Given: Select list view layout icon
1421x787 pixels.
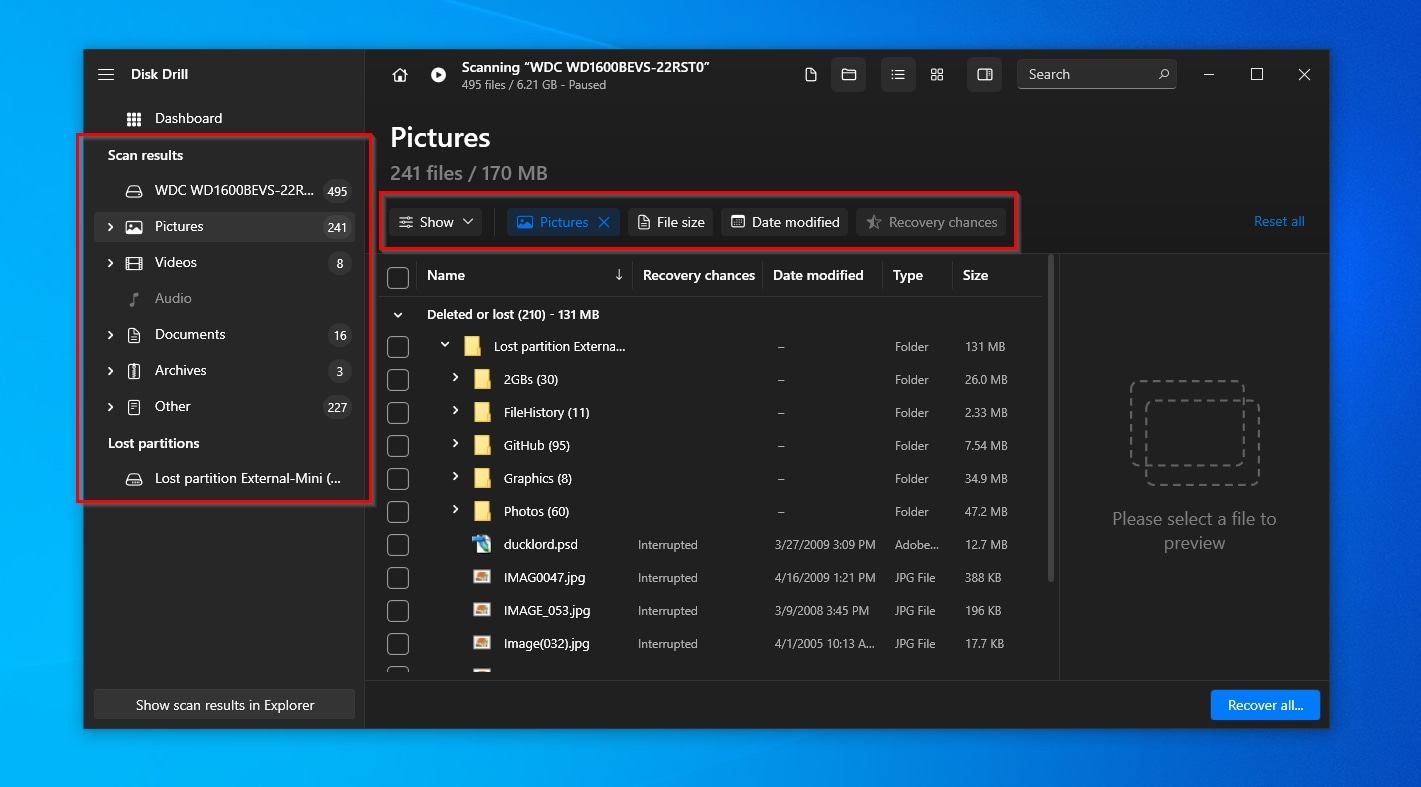Looking at the screenshot, I should click(898, 75).
